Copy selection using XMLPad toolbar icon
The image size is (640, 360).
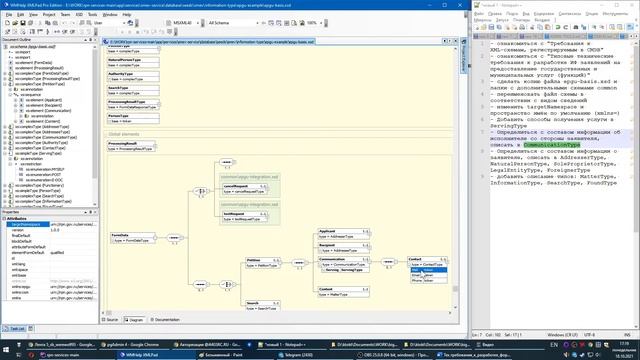coord(48,23)
